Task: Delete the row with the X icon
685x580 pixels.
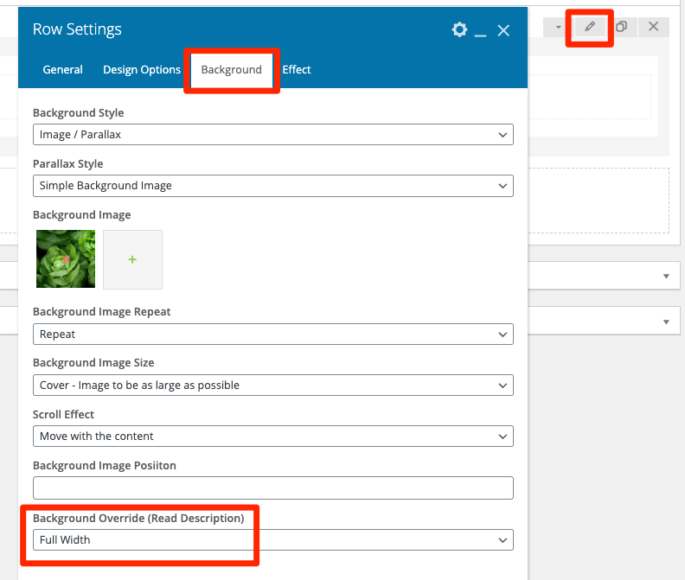Action: point(653,27)
